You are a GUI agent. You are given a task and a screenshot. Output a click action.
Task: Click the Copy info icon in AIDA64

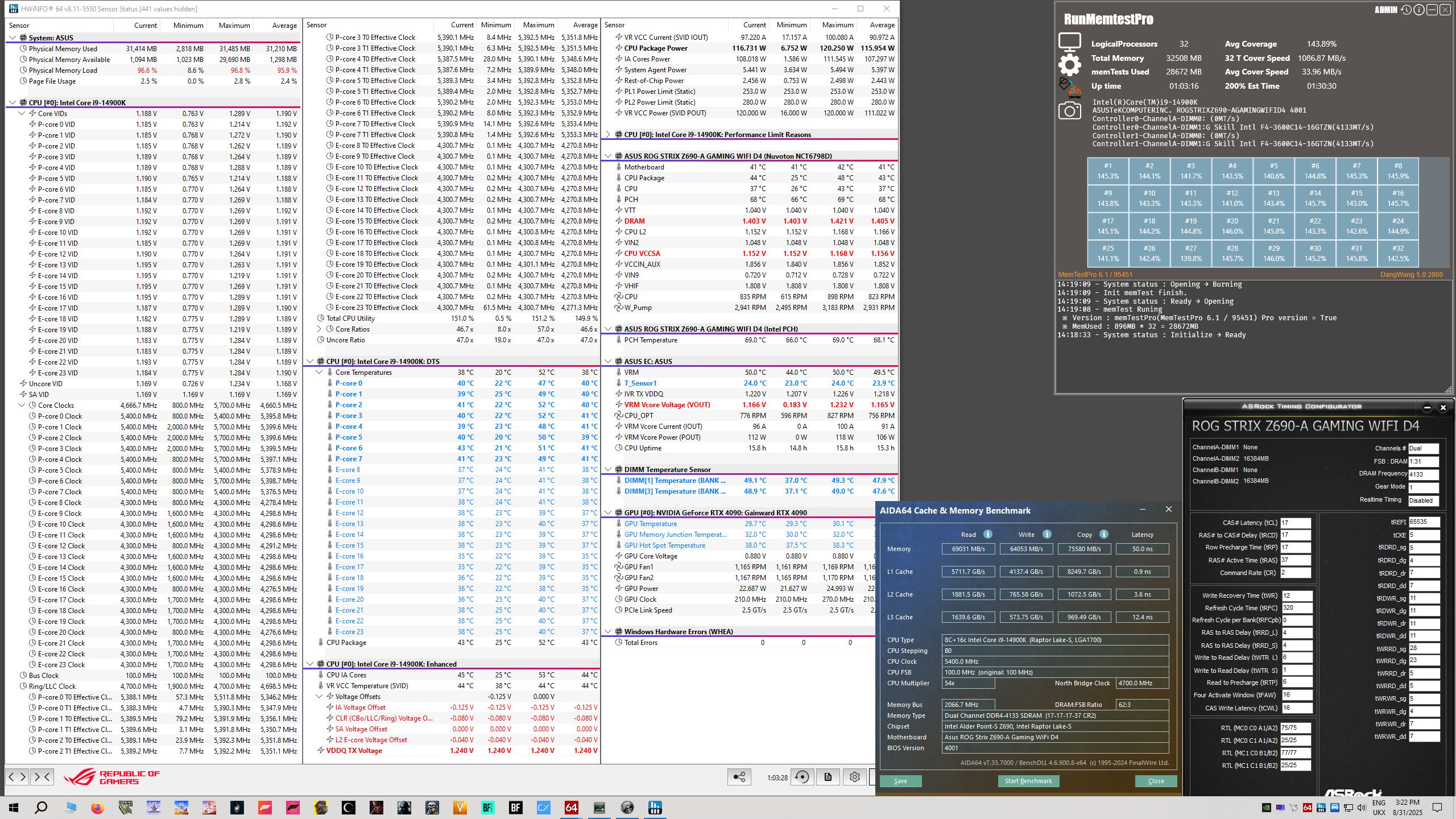coord(1103,534)
